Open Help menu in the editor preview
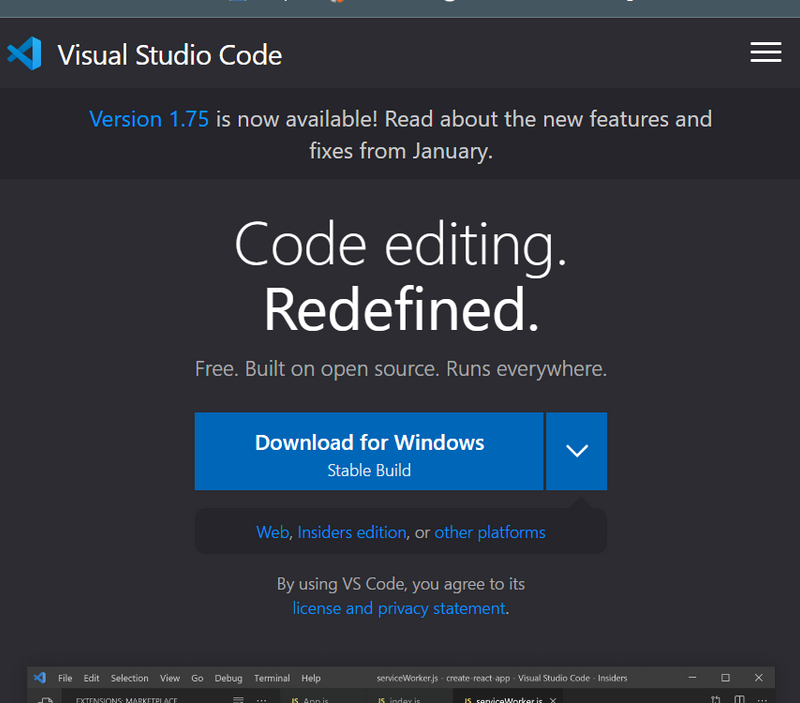 [x=311, y=678]
